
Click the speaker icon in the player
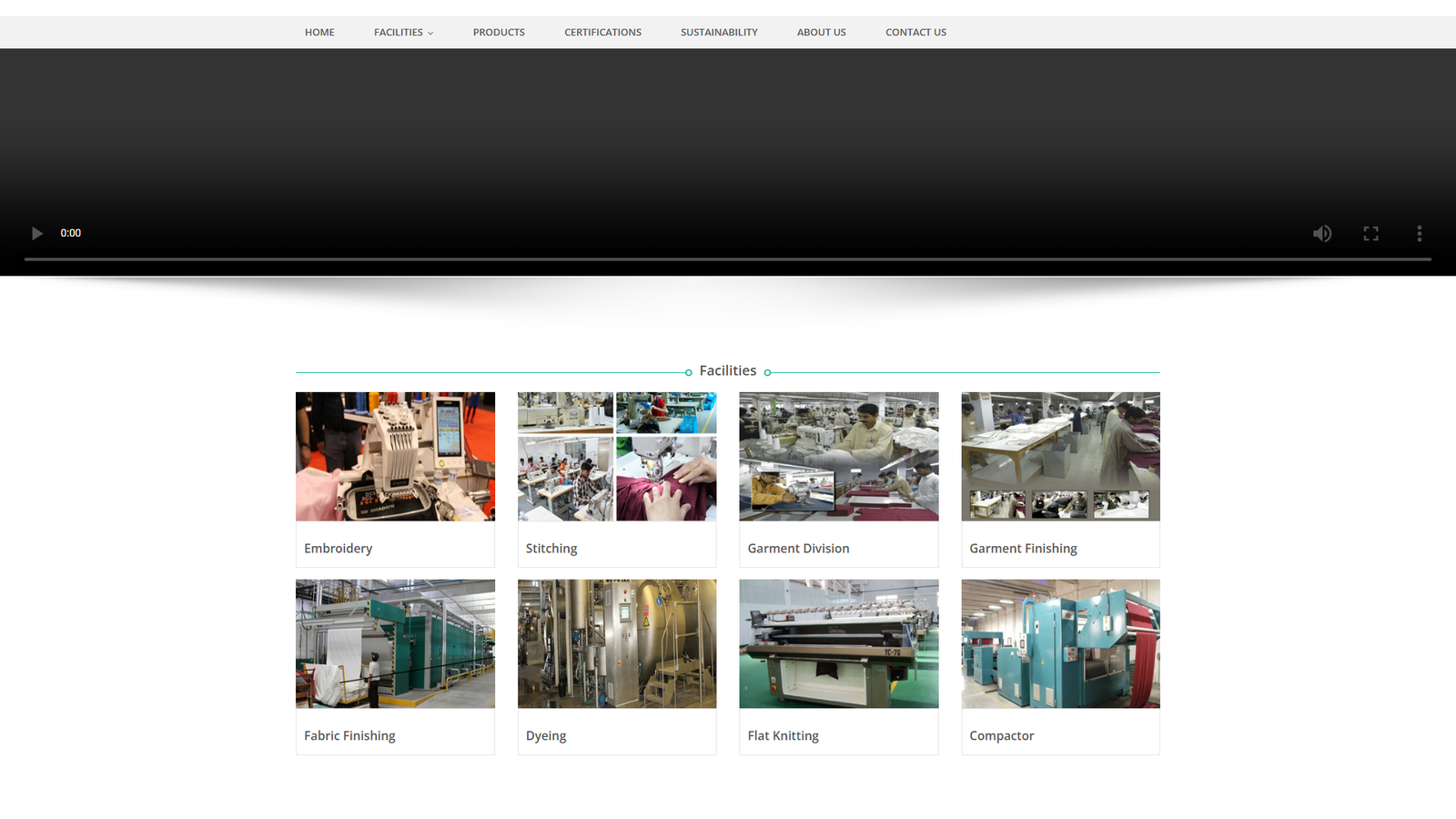tap(1322, 233)
